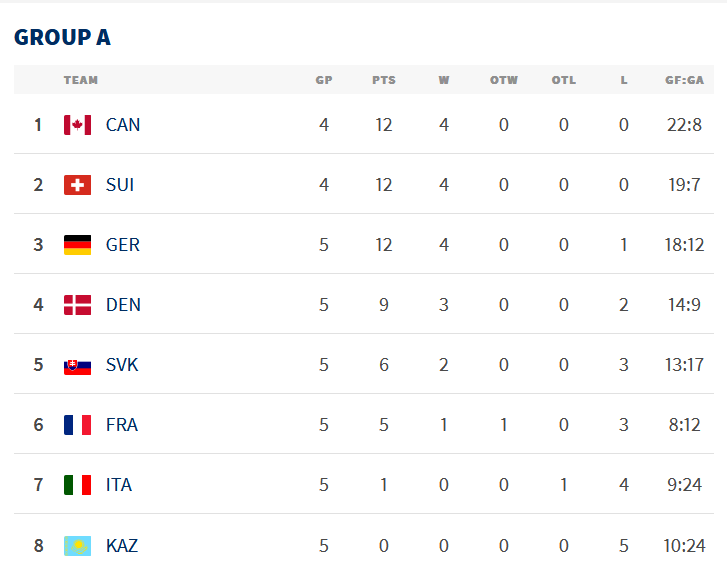Click the Slovakia flag icon
The width and height of the screenshot is (727, 569).
77,365
